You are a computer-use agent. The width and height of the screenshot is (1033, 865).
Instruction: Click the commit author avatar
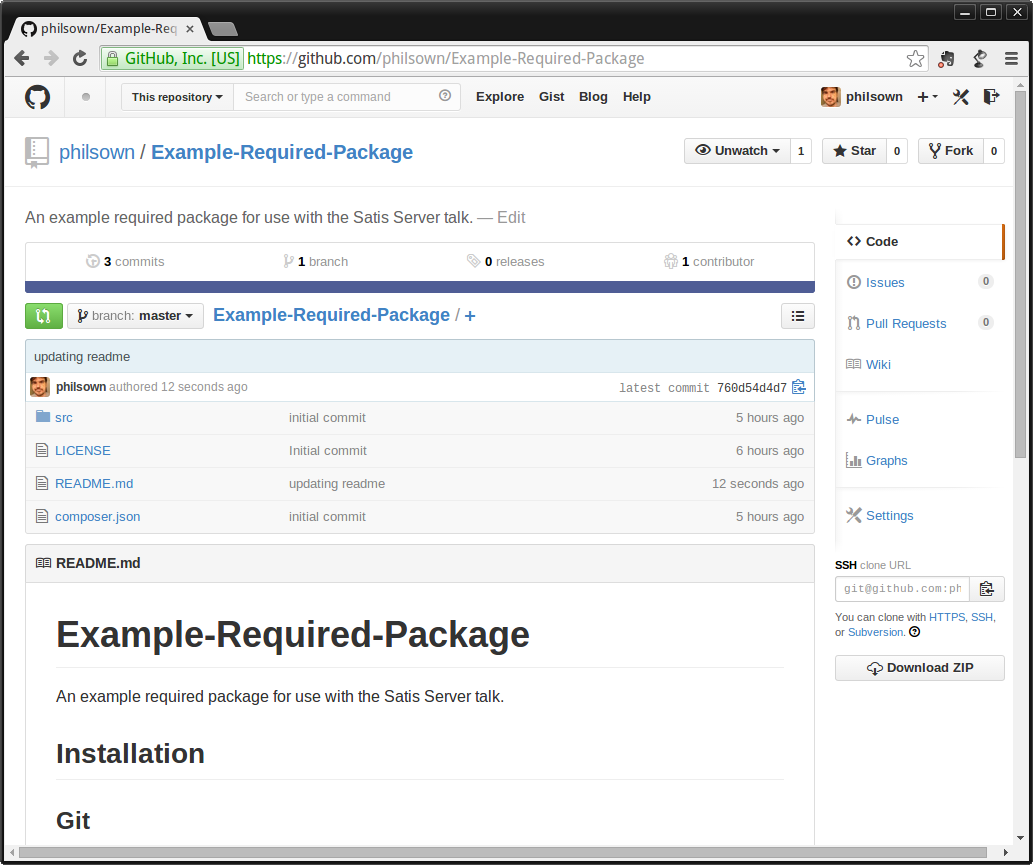[x=40, y=387]
